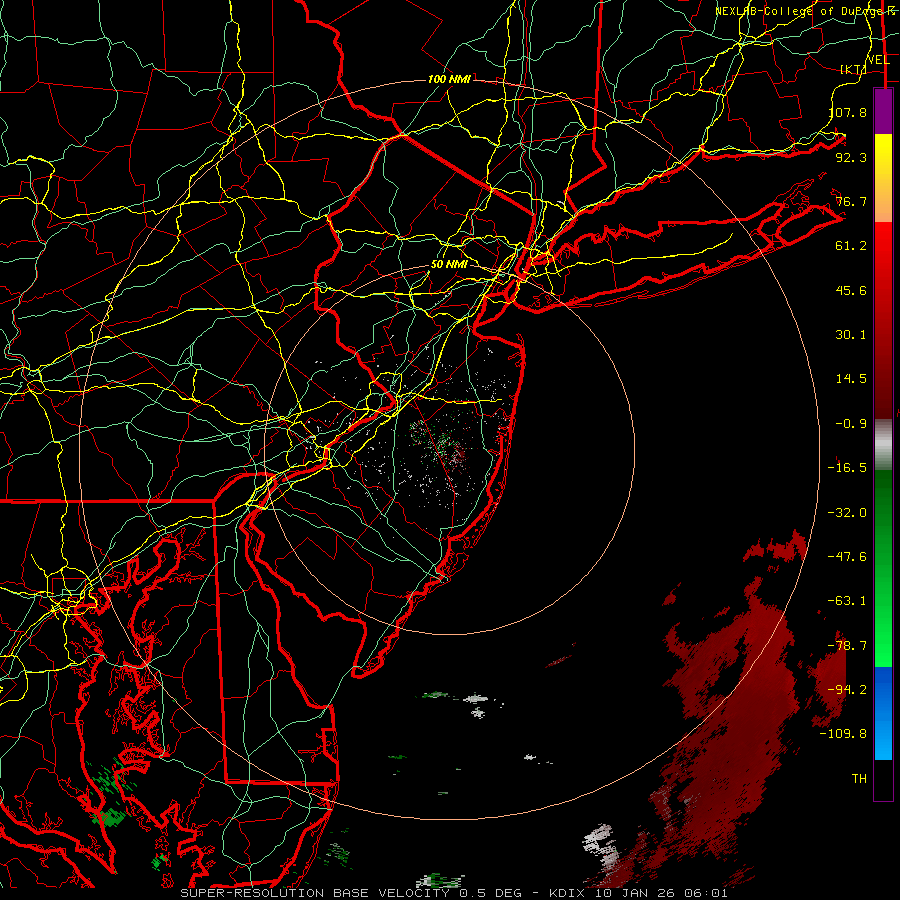
Task: Pick the yellow-orange segment of the color bar
Action: click(x=883, y=178)
